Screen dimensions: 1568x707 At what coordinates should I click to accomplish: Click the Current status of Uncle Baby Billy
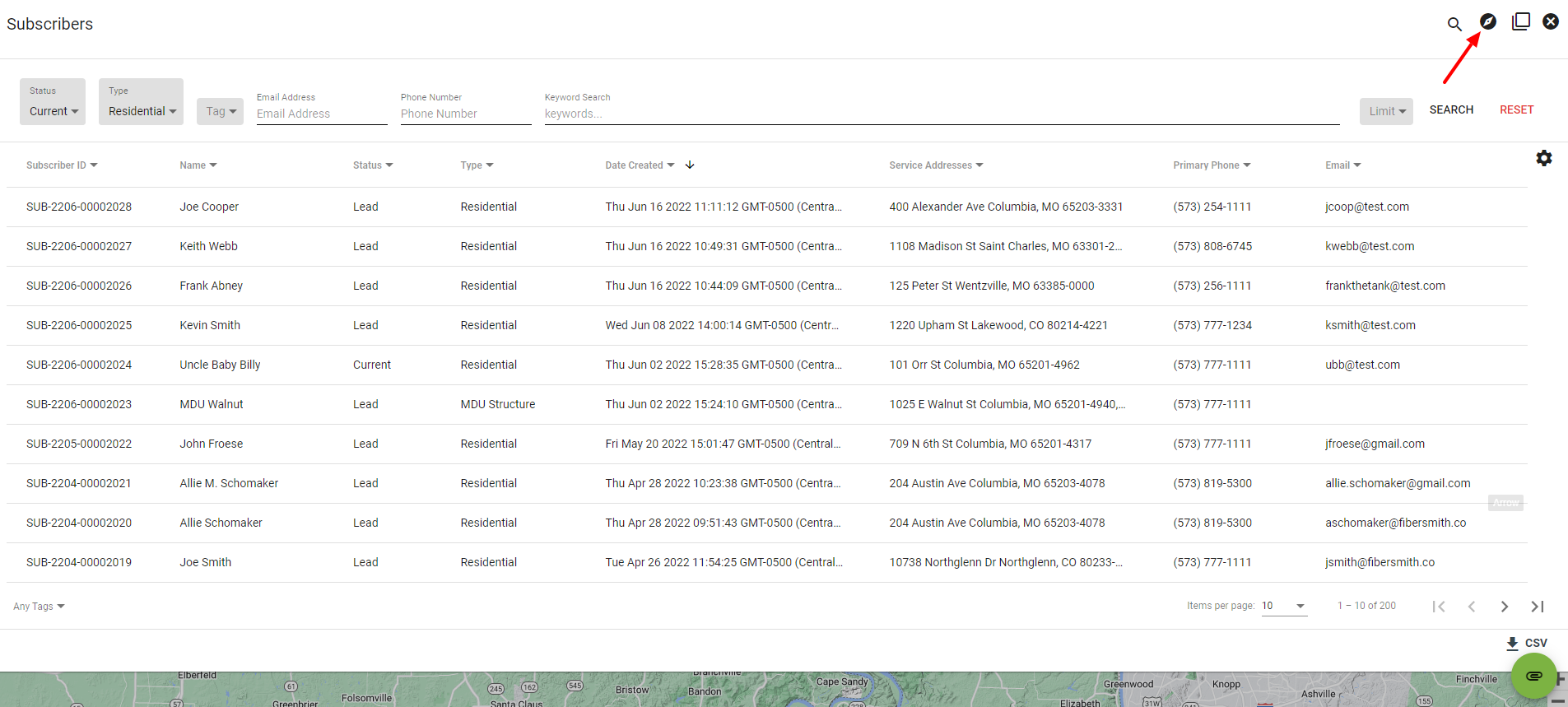(x=372, y=365)
